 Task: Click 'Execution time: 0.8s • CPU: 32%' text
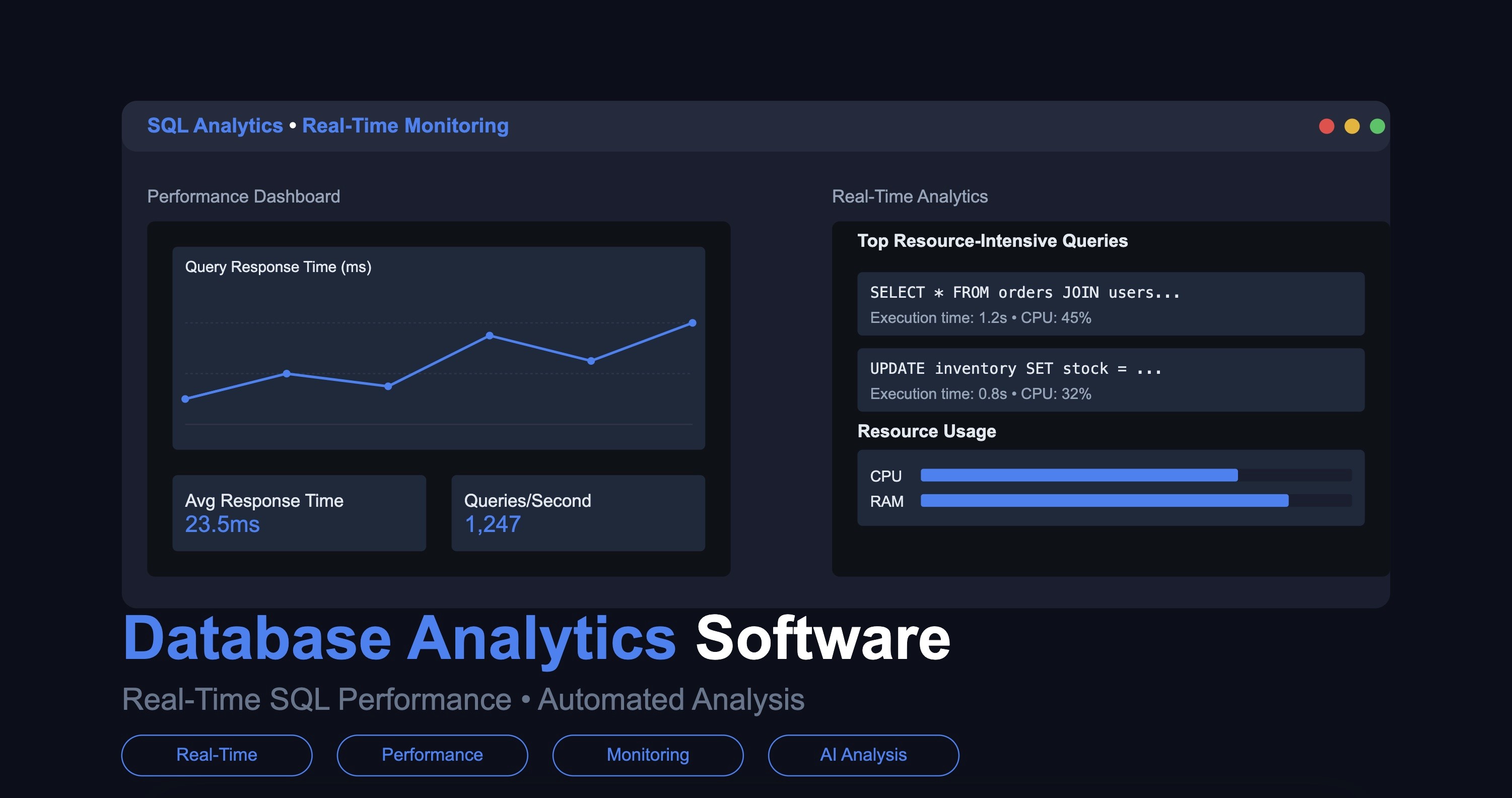click(981, 394)
